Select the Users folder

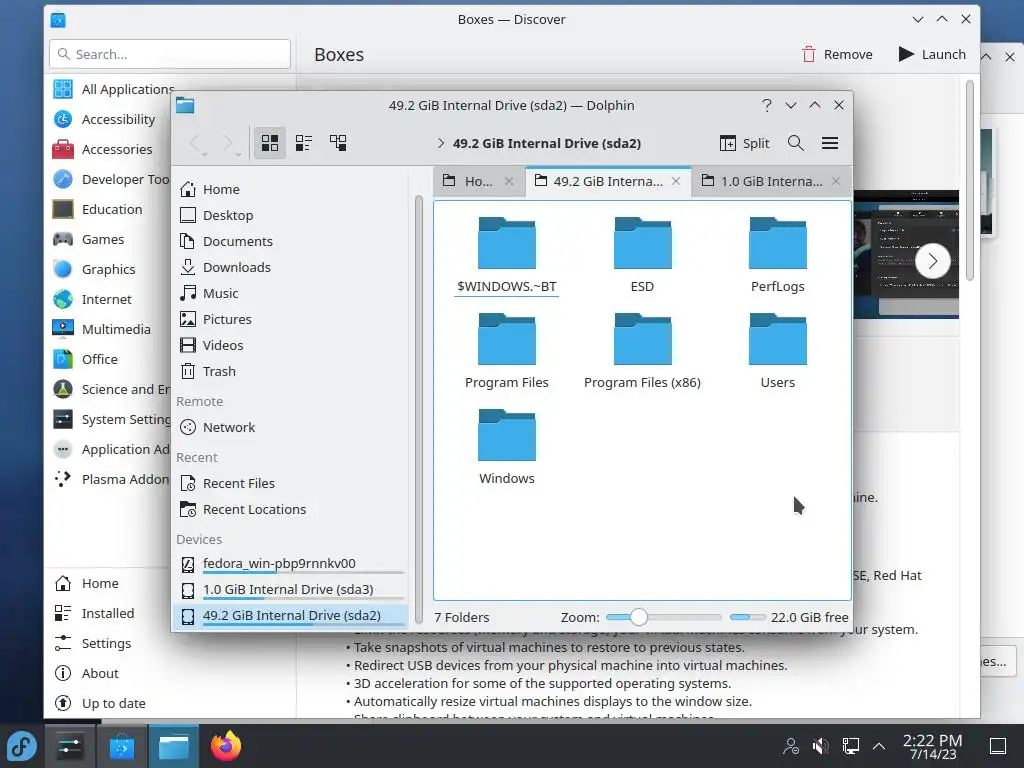point(778,351)
